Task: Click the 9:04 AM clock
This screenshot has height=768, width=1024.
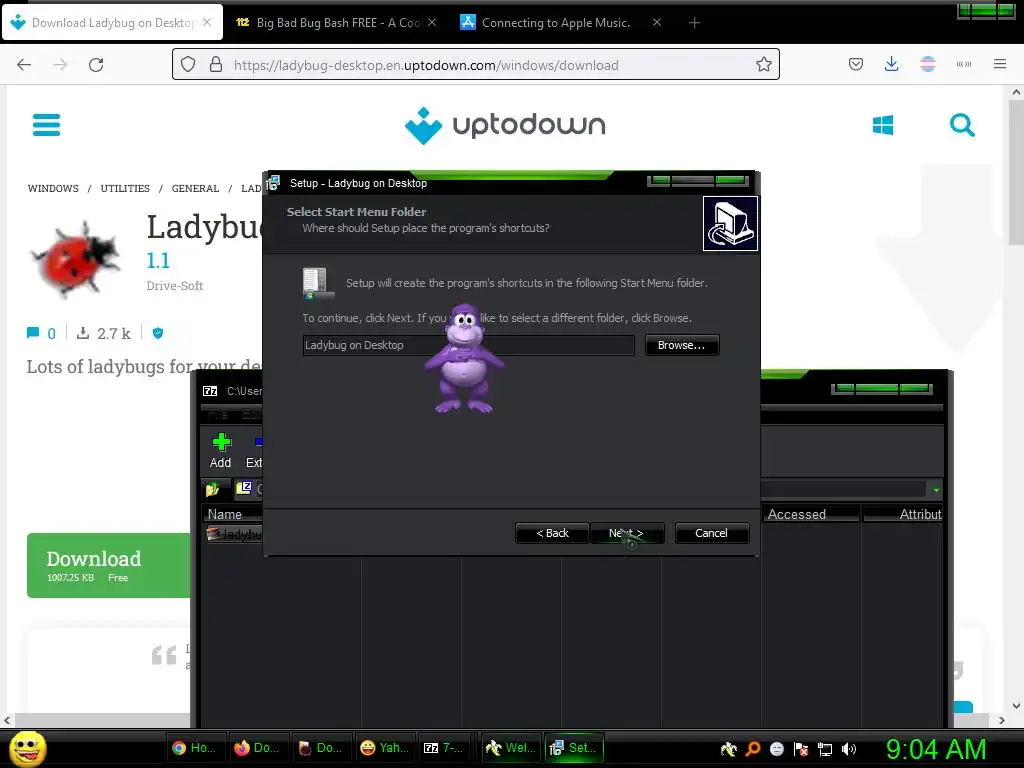Action: 936,749
